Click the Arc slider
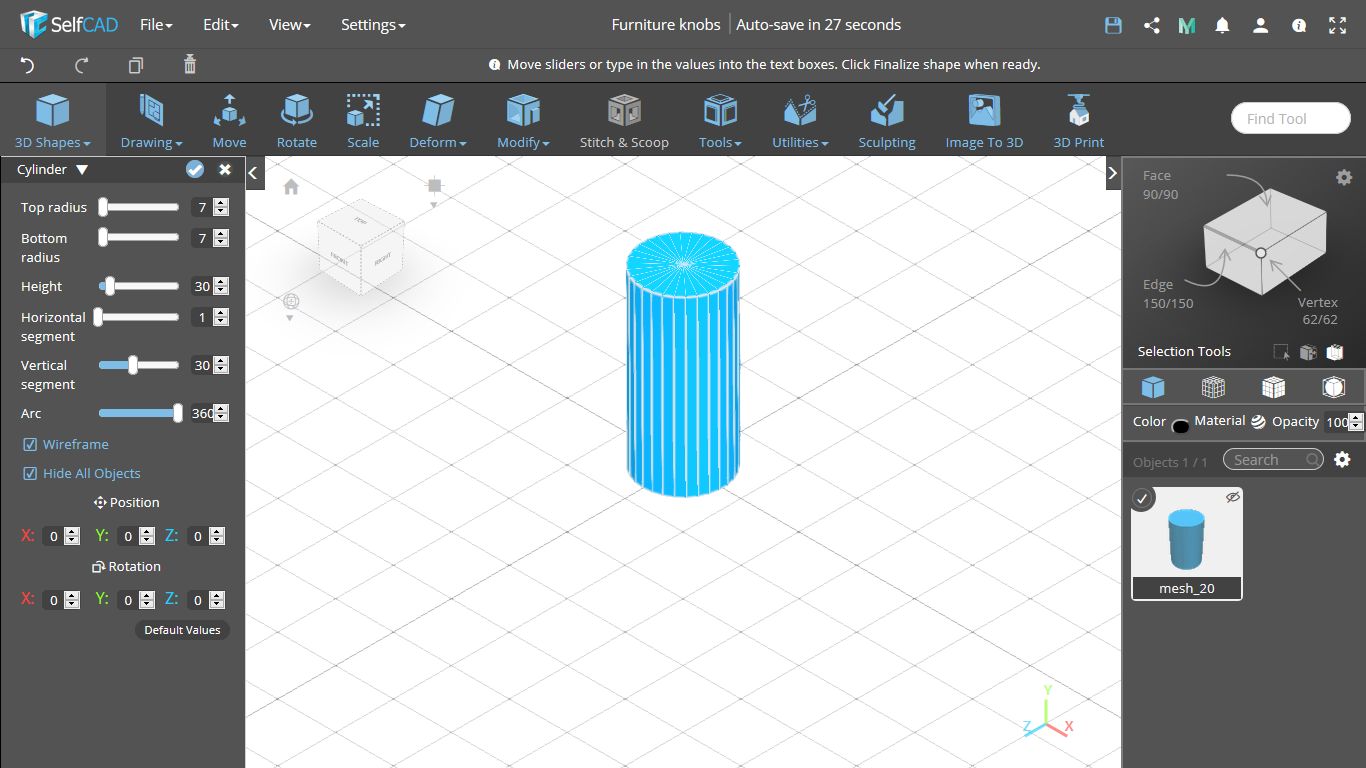This screenshot has height=768, width=1366. tap(139, 413)
